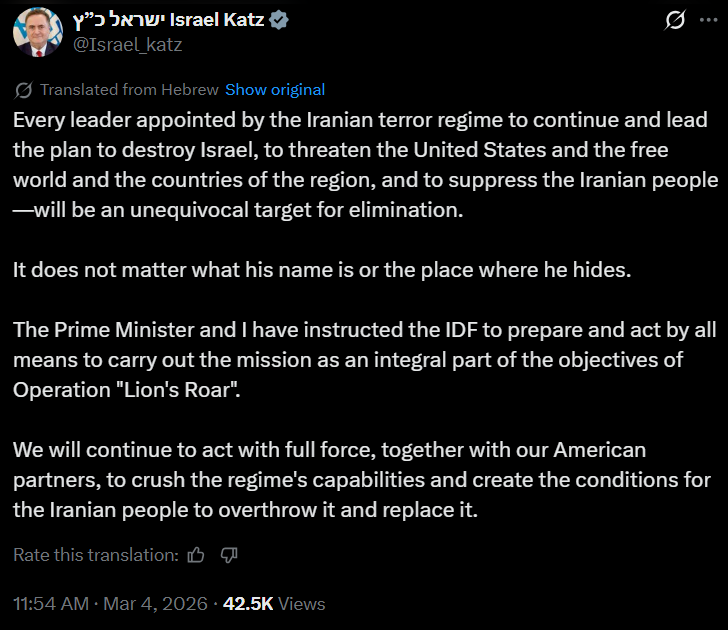Image resolution: width=728 pixels, height=630 pixels.
Task: Rate the translation with thumbs up
Action: (196, 554)
